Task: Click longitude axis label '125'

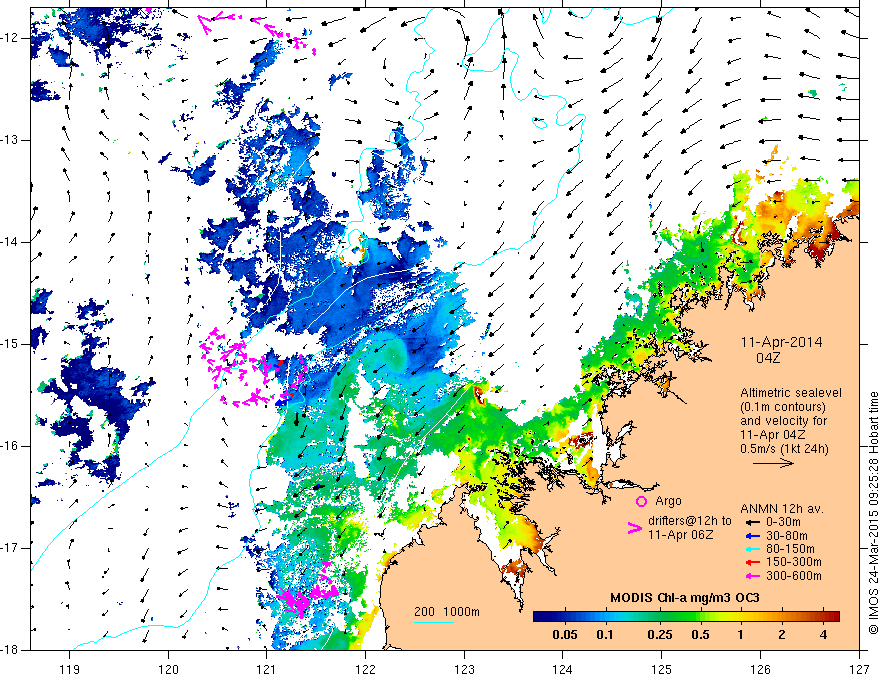Action: (662, 669)
